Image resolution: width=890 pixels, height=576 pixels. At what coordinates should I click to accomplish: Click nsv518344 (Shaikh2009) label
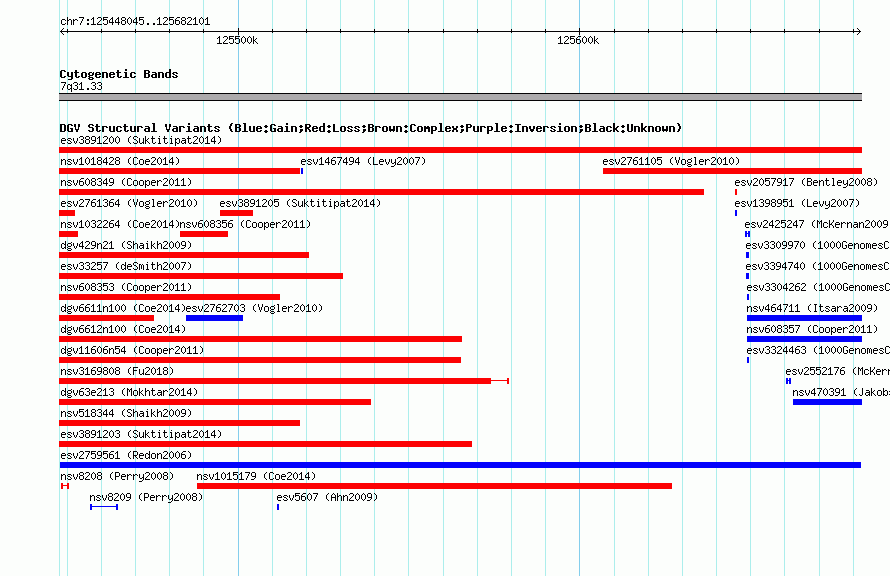[x=126, y=413]
